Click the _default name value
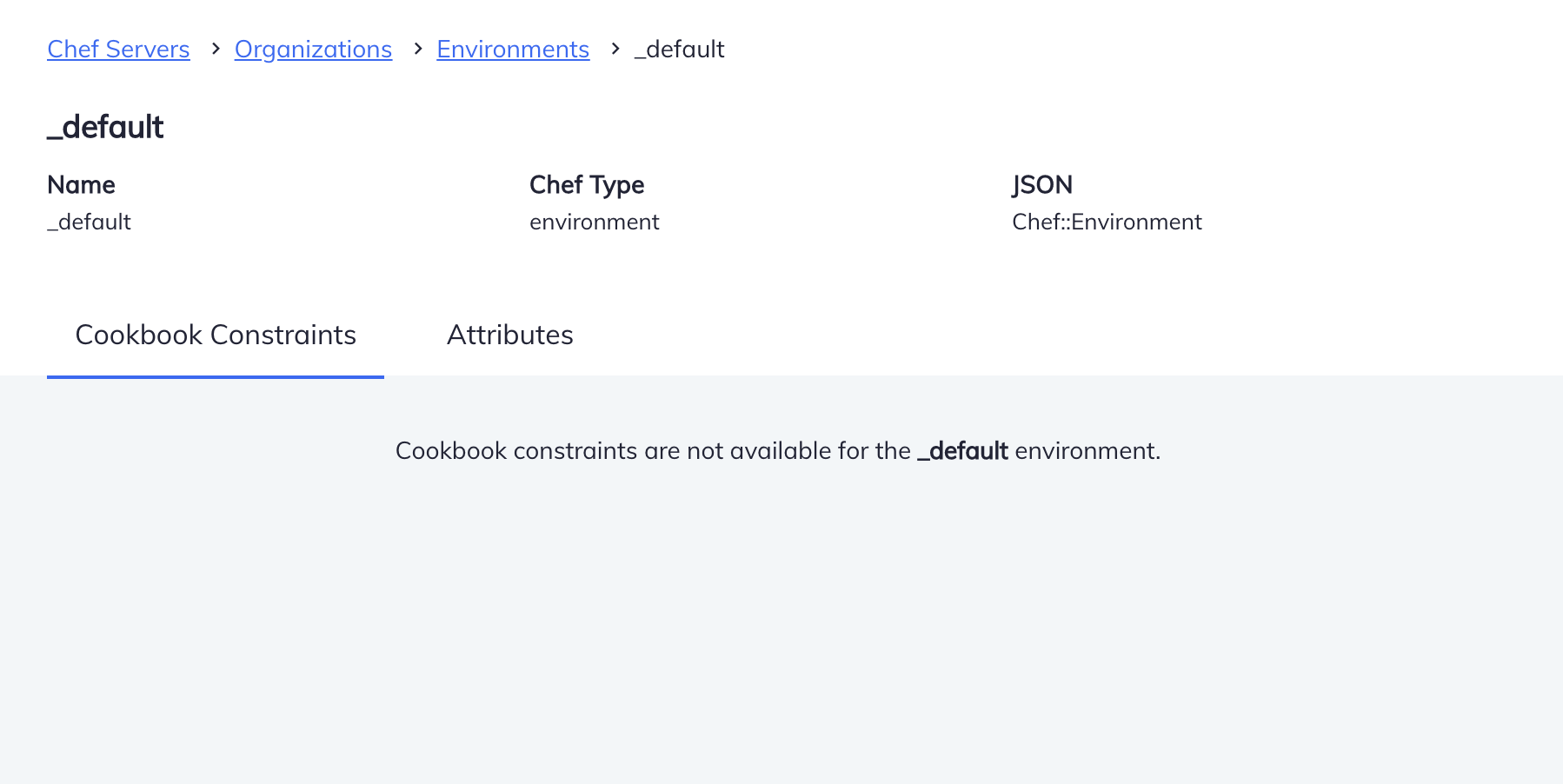The image size is (1563, 784). [89, 222]
